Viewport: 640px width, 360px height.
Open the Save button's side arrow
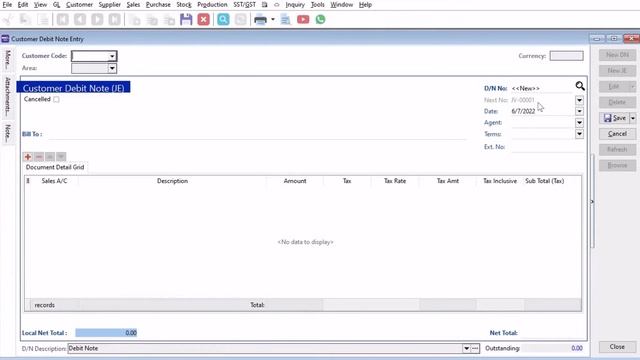coord(633,118)
